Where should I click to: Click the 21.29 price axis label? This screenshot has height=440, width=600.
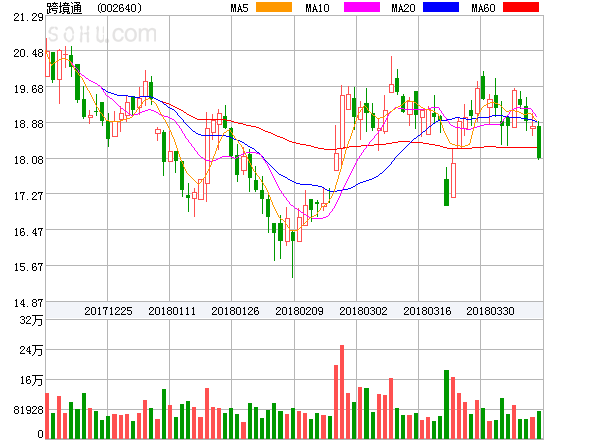pyautogui.click(x=28, y=17)
